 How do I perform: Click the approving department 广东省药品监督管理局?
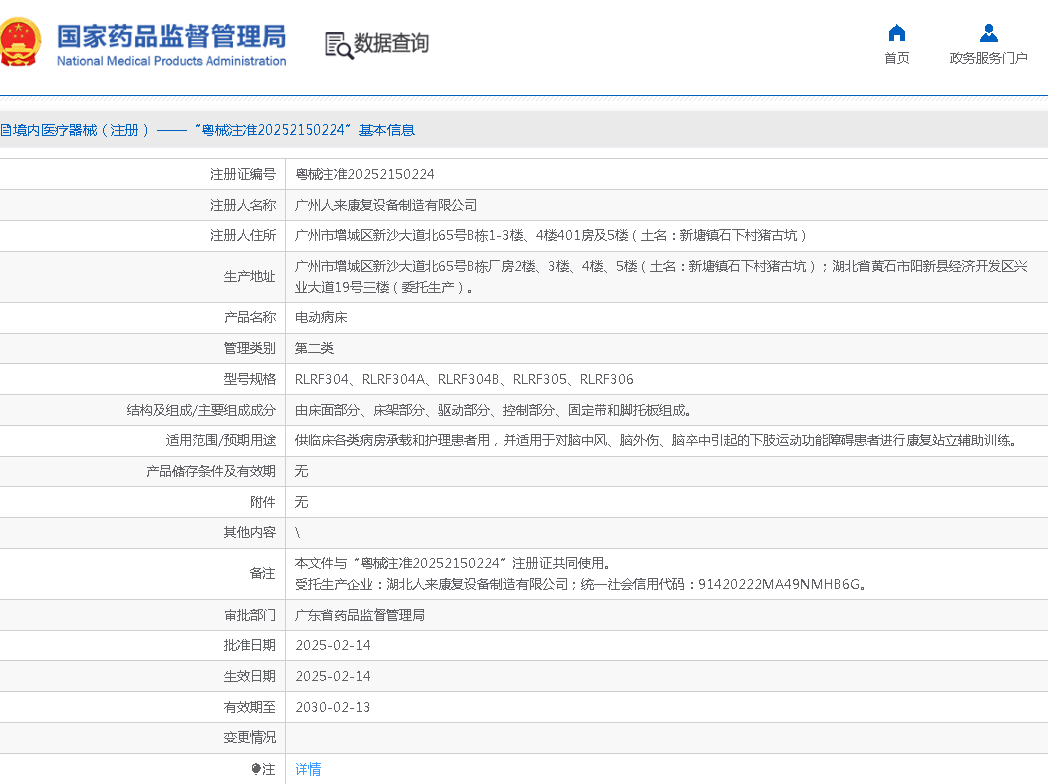pyautogui.click(x=360, y=615)
